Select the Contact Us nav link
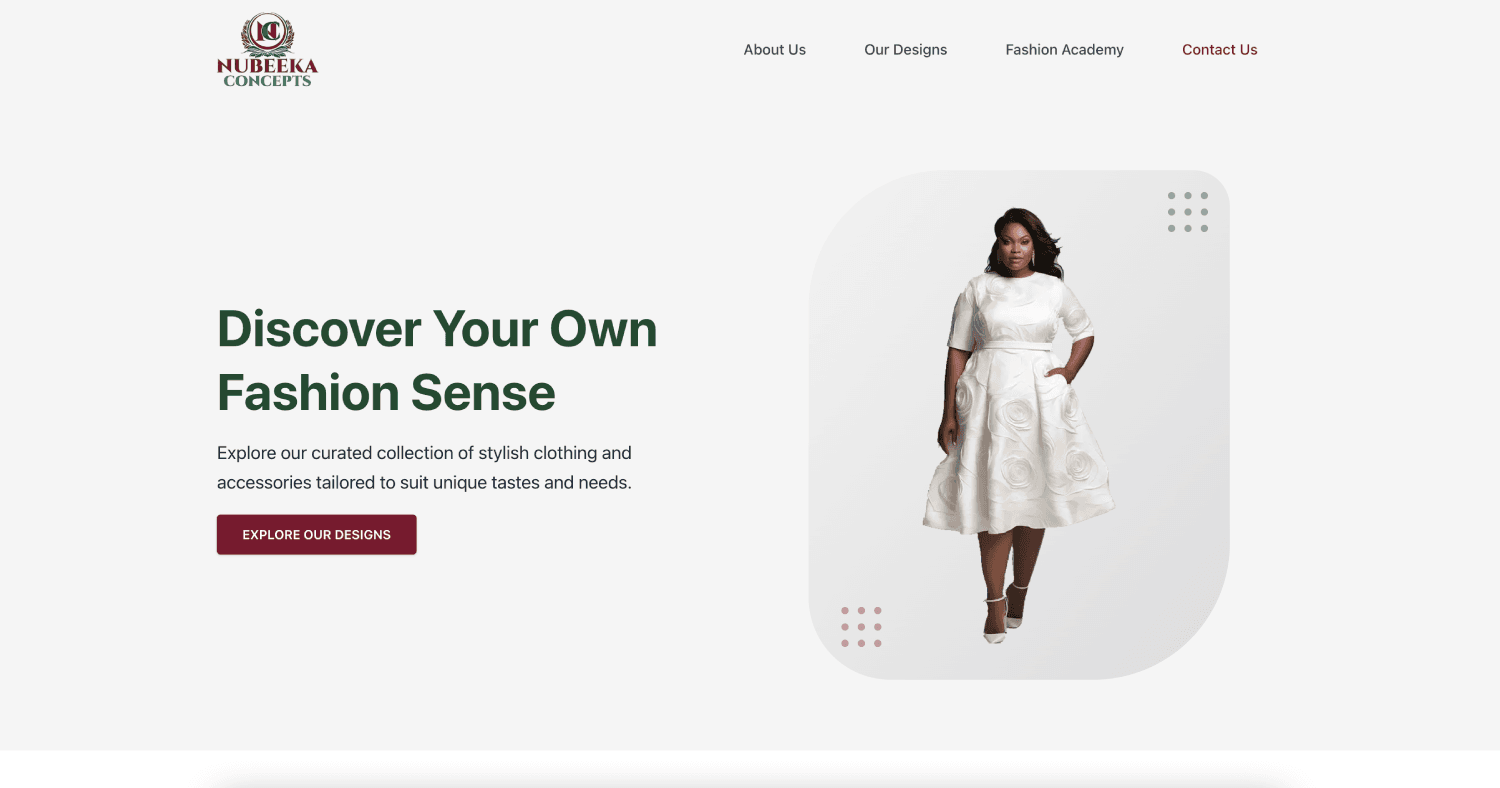Viewport: 1500px width, 788px height. click(1219, 50)
